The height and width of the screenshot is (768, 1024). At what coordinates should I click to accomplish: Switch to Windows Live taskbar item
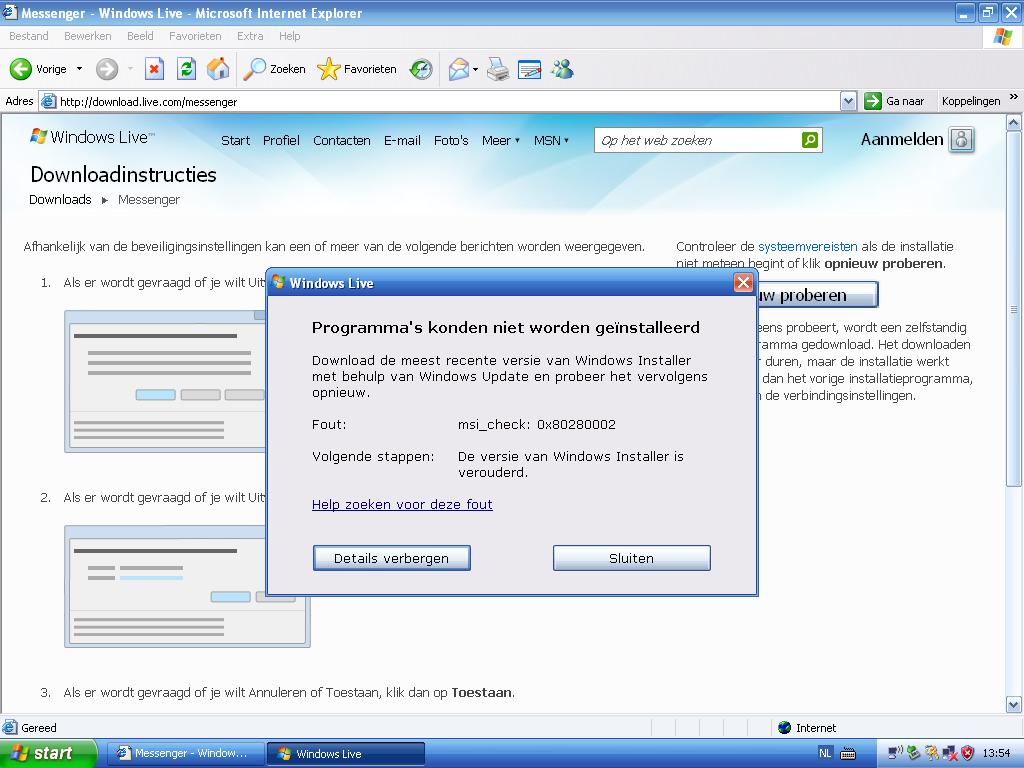click(345, 754)
